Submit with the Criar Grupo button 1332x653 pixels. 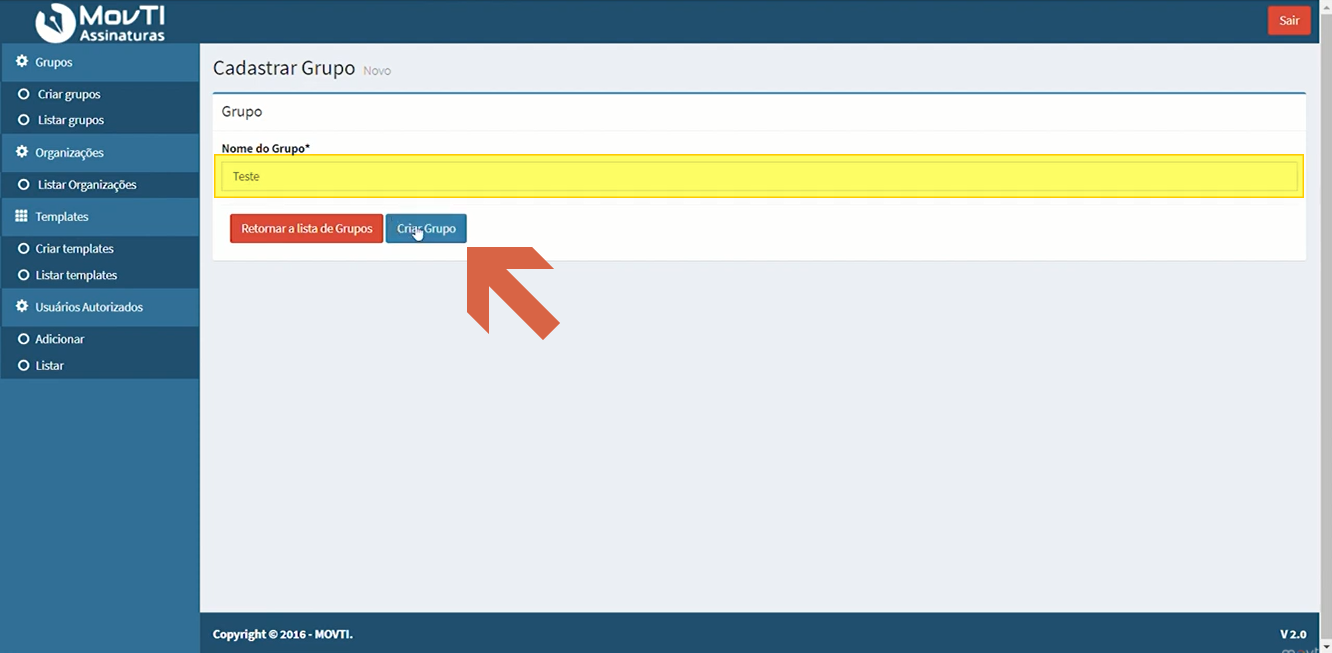coord(426,228)
